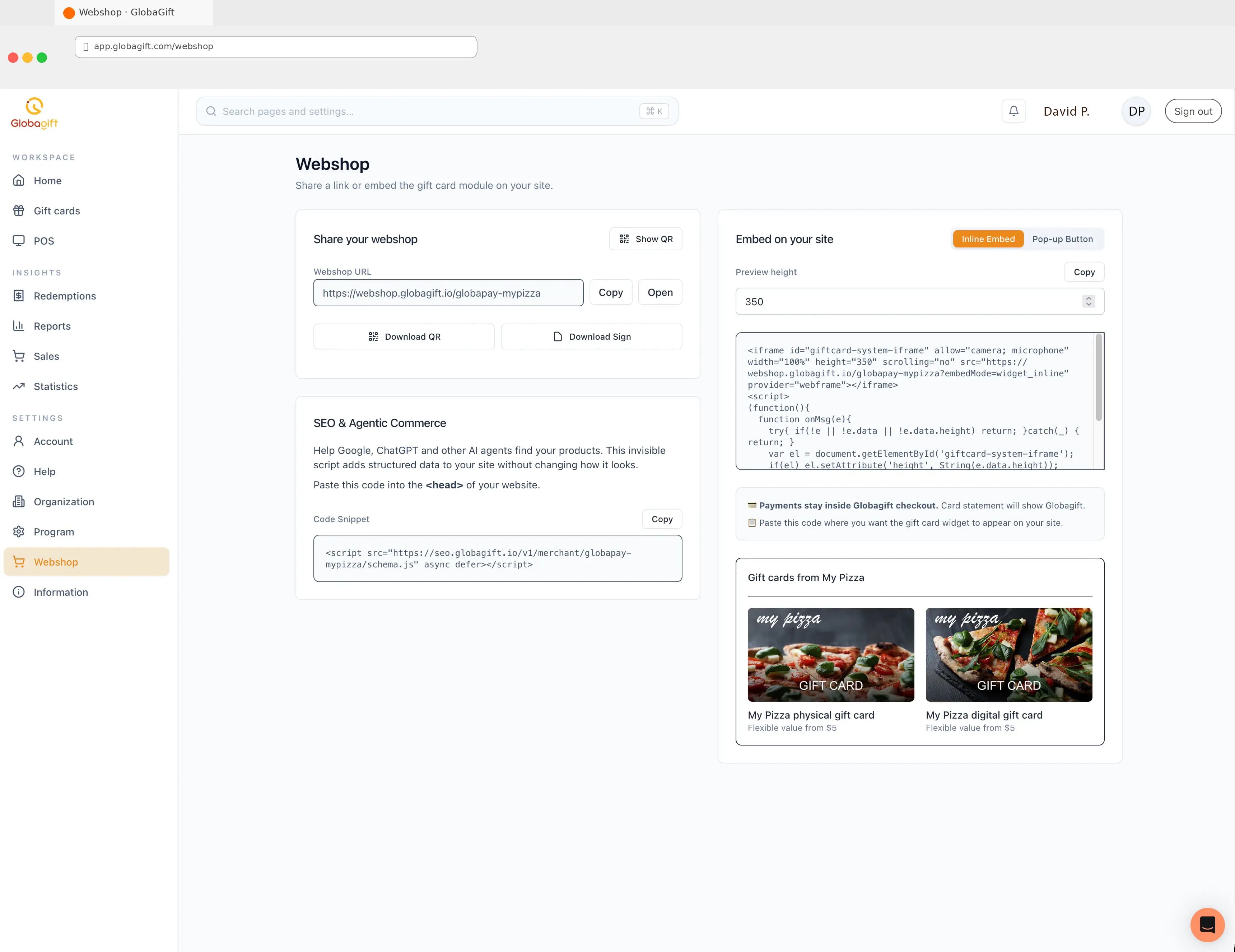
Task: Click the browser address bar
Action: coord(276,46)
